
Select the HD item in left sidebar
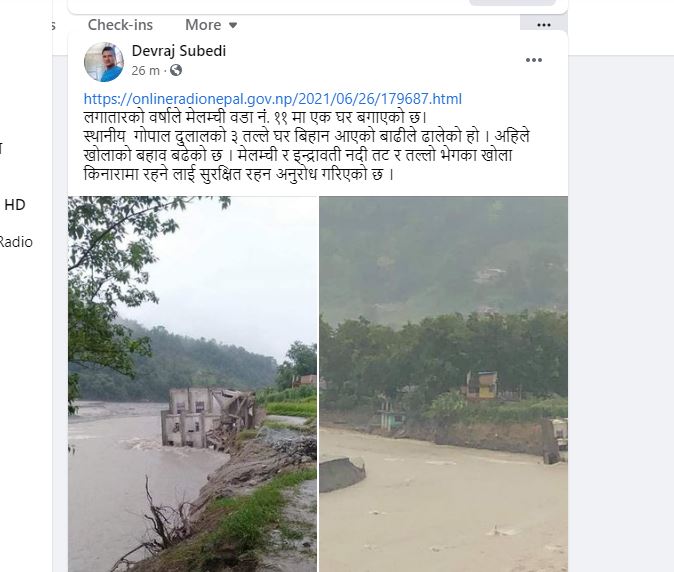click(x=15, y=205)
